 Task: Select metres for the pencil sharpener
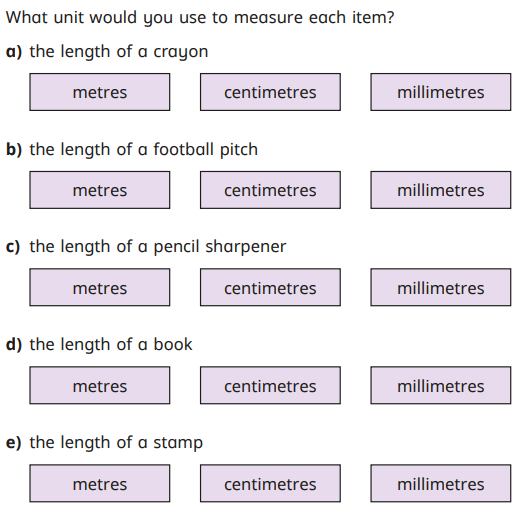(x=100, y=287)
